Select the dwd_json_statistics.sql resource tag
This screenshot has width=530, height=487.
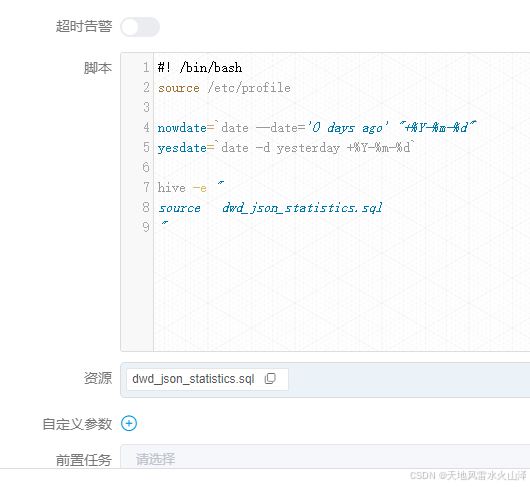pyautogui.click(x=207, y=379)
